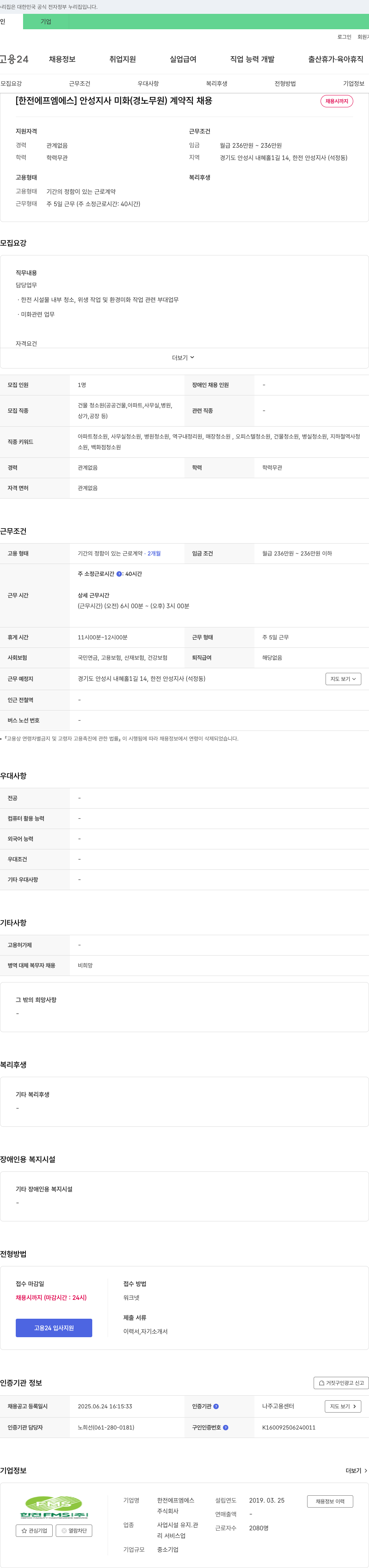Click the 월급 236만원 ~ 236만원 이하 value

(297, 553)
